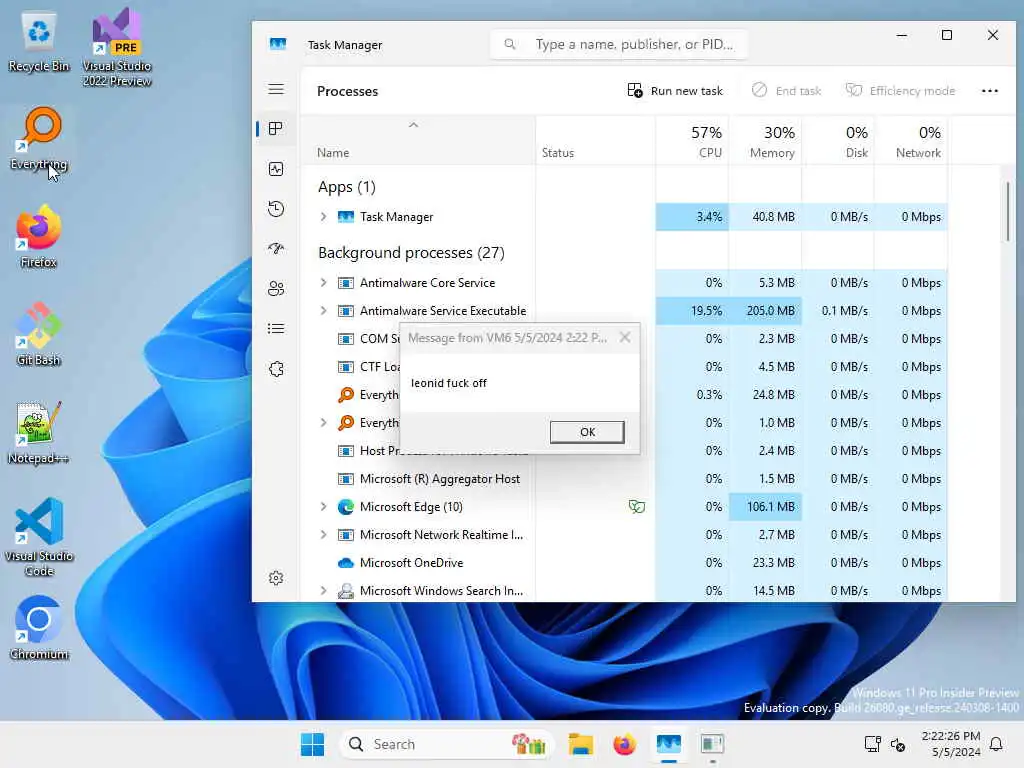Click the Task Manager vertical scrollbar
The width and height of the screenshot is (1024, 768).
(1007, 212)
